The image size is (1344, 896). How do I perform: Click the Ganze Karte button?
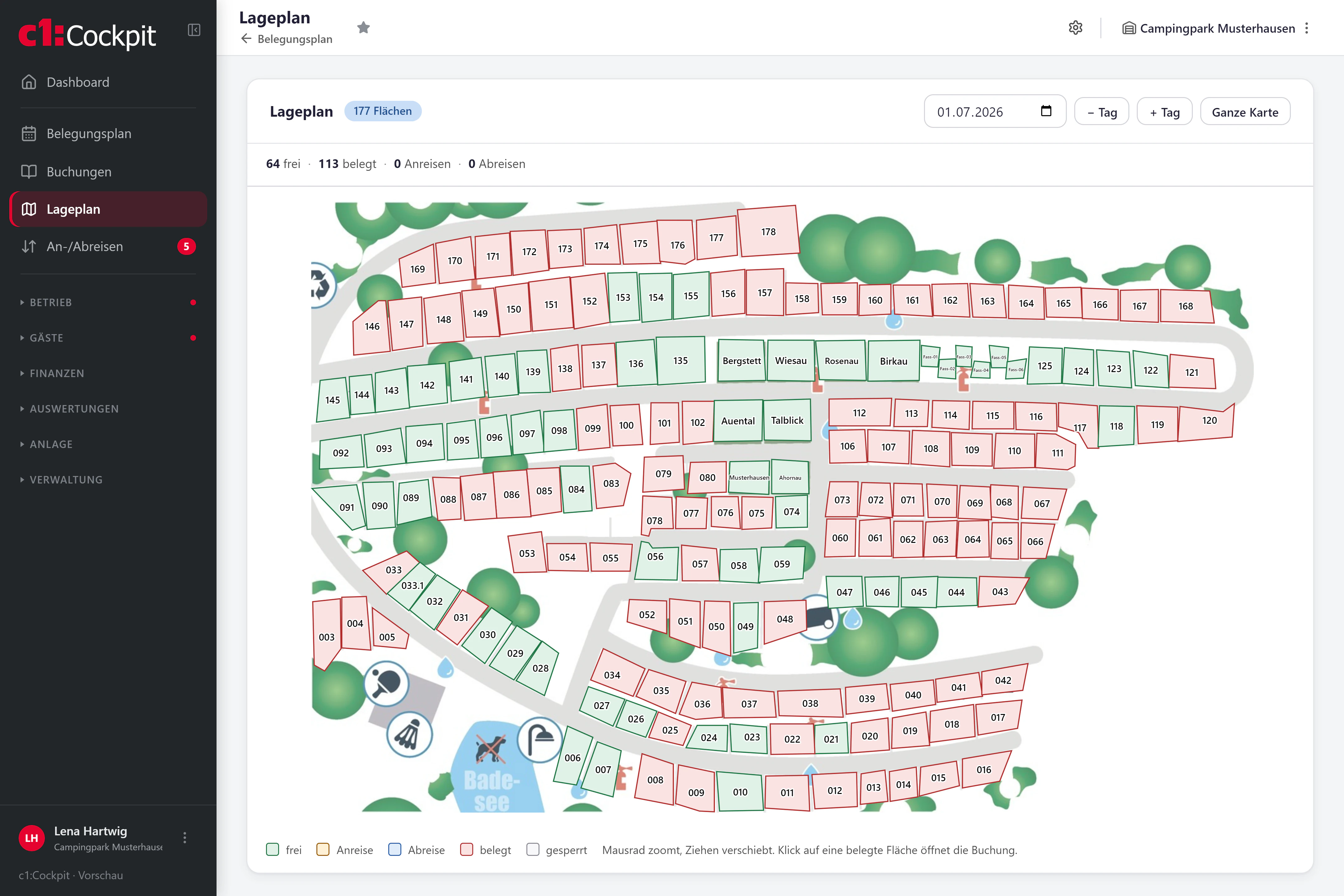pyautogui.click(x=1245, y=112)
